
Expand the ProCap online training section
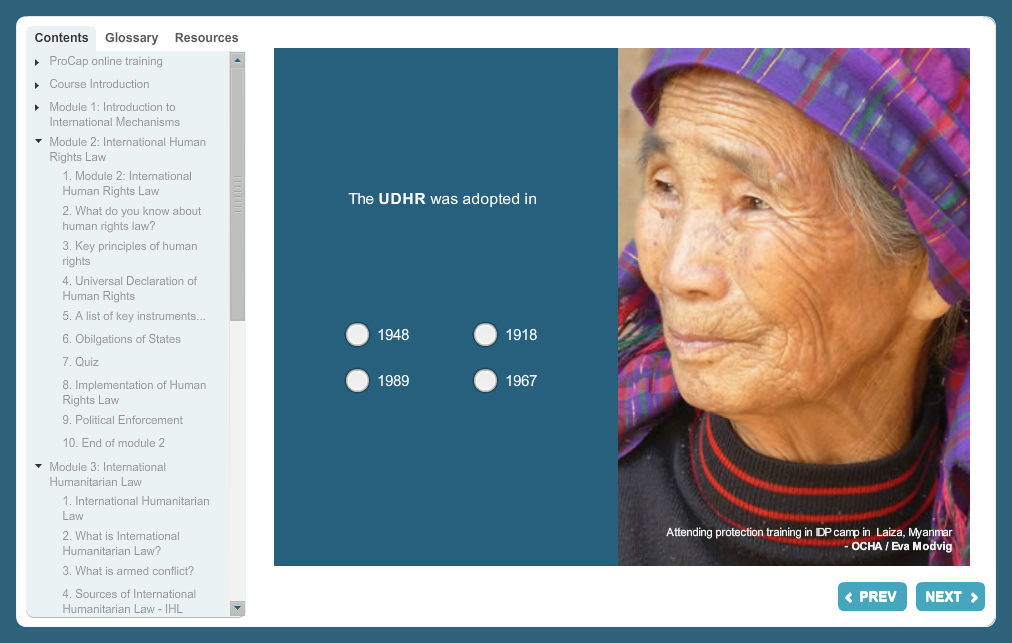(37, 62)
